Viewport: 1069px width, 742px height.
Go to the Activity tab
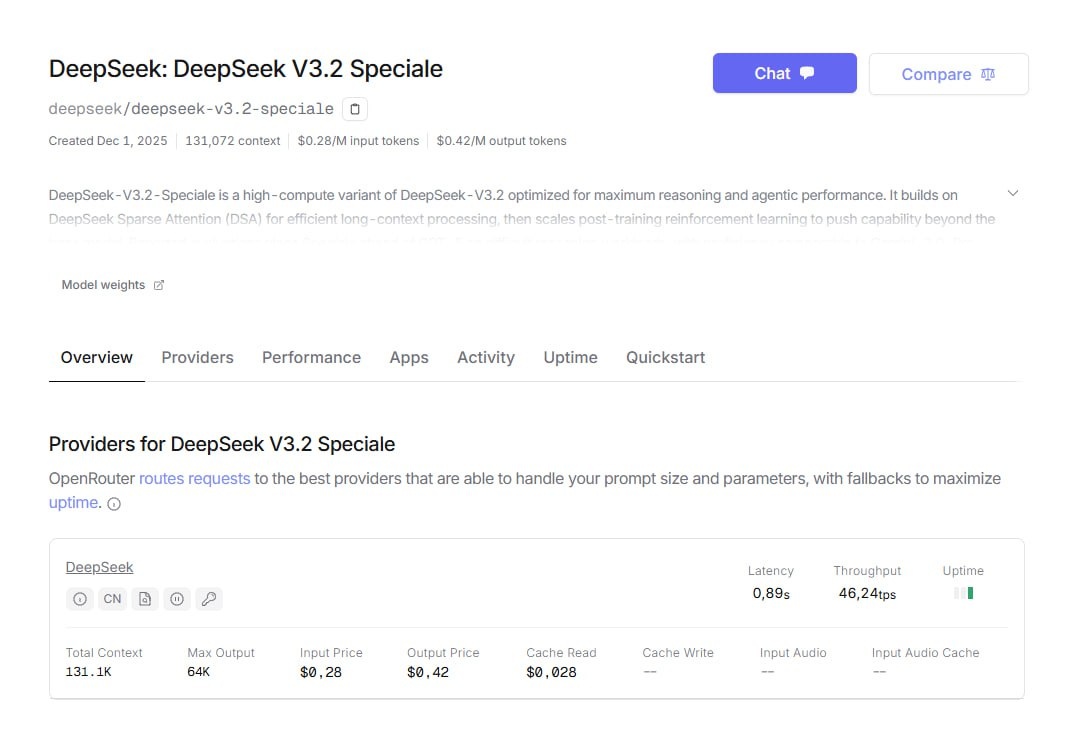[x=485, y=357]
